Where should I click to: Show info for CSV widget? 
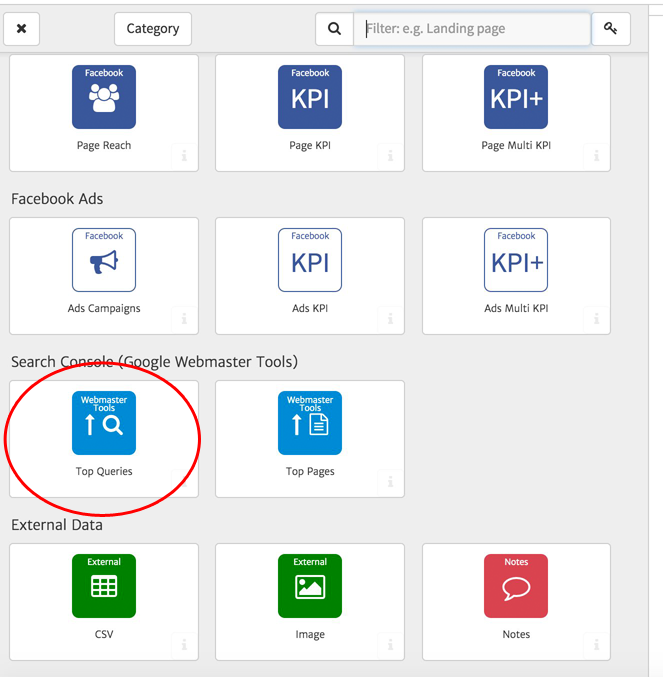[184, 645]
